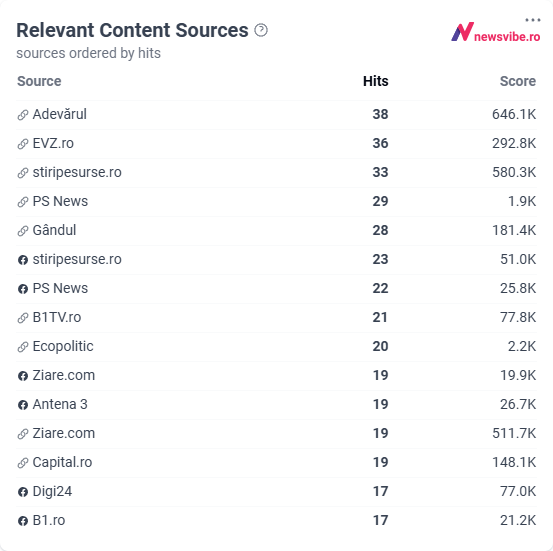Open the web stiripesurse.ro source with 33 hits
553x551 pixels.
point(77,172)
